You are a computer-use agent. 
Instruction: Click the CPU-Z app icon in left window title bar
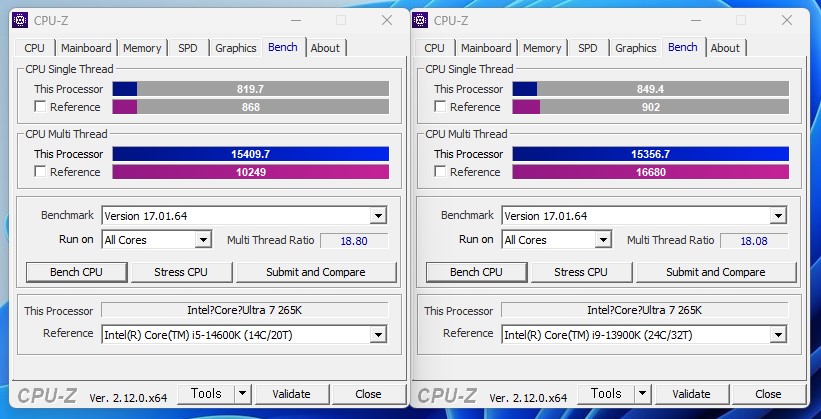coord(20,20)
